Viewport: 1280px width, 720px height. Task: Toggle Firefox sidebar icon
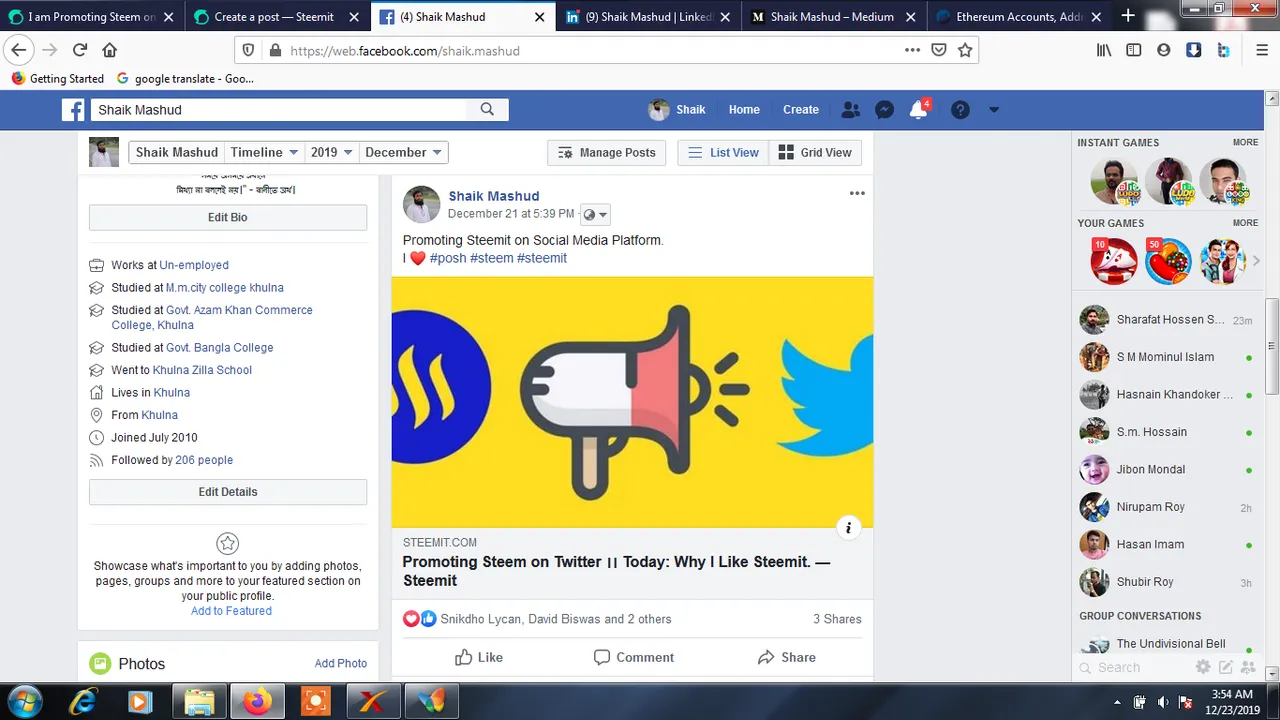(1133, 50)
